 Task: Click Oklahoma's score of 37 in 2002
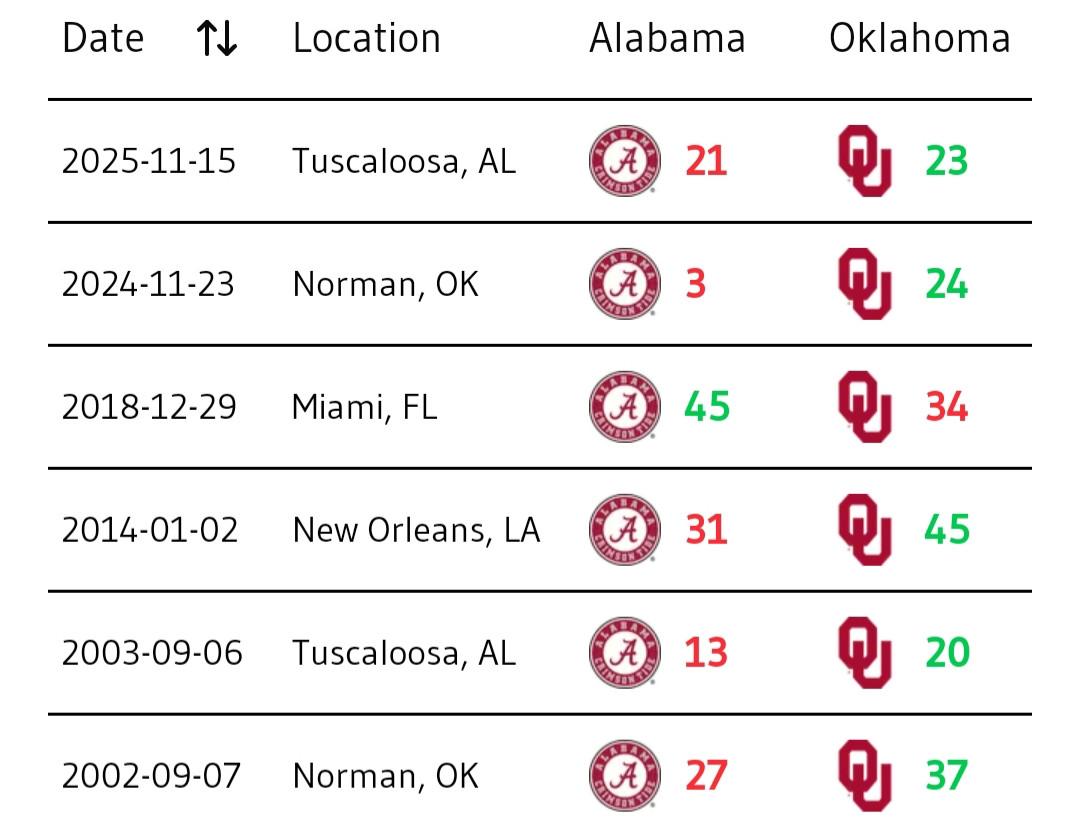946,776
